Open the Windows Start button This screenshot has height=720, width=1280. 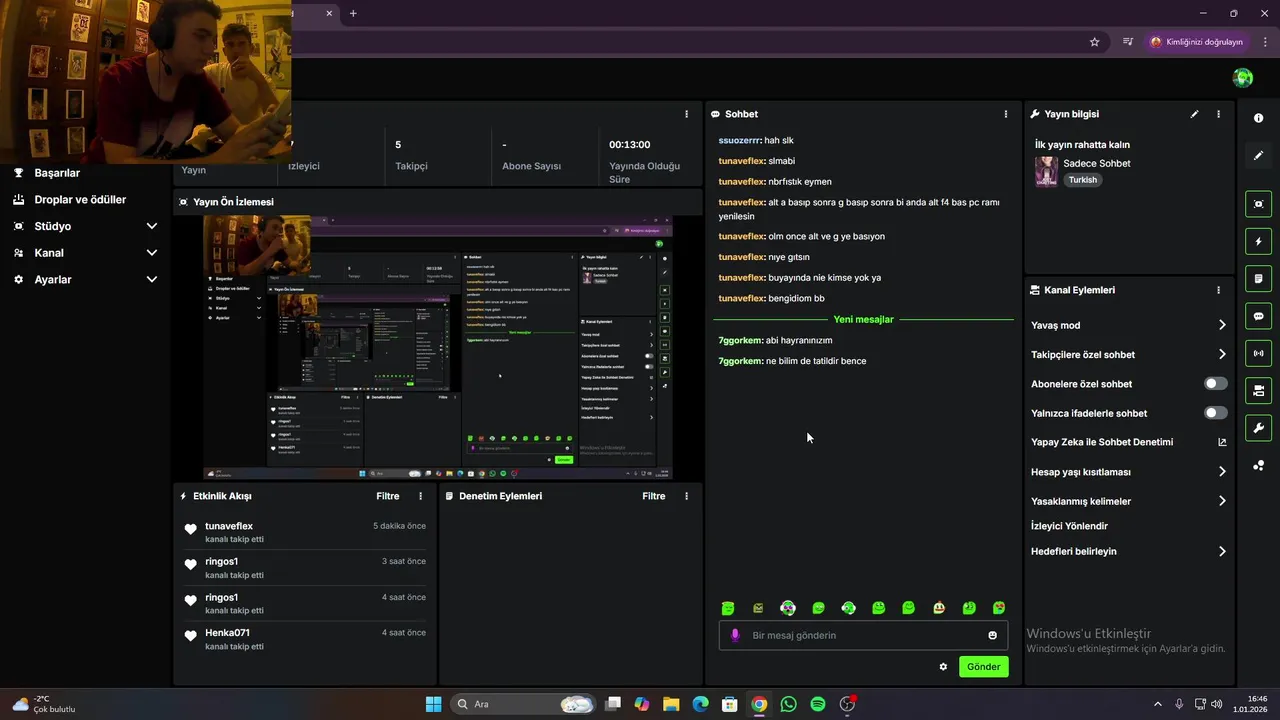pos(434,704)
